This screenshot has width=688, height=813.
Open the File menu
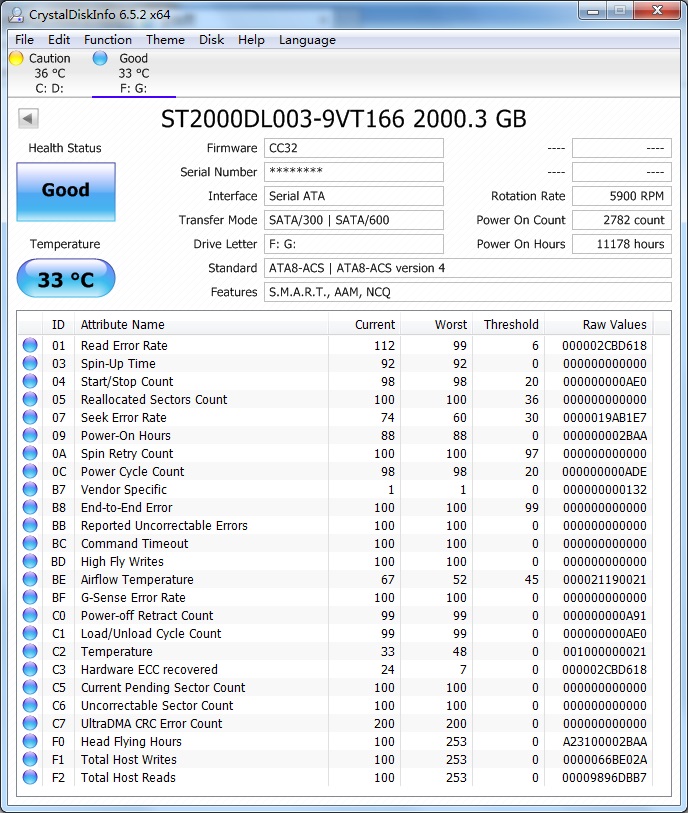(x=24, y=40)
